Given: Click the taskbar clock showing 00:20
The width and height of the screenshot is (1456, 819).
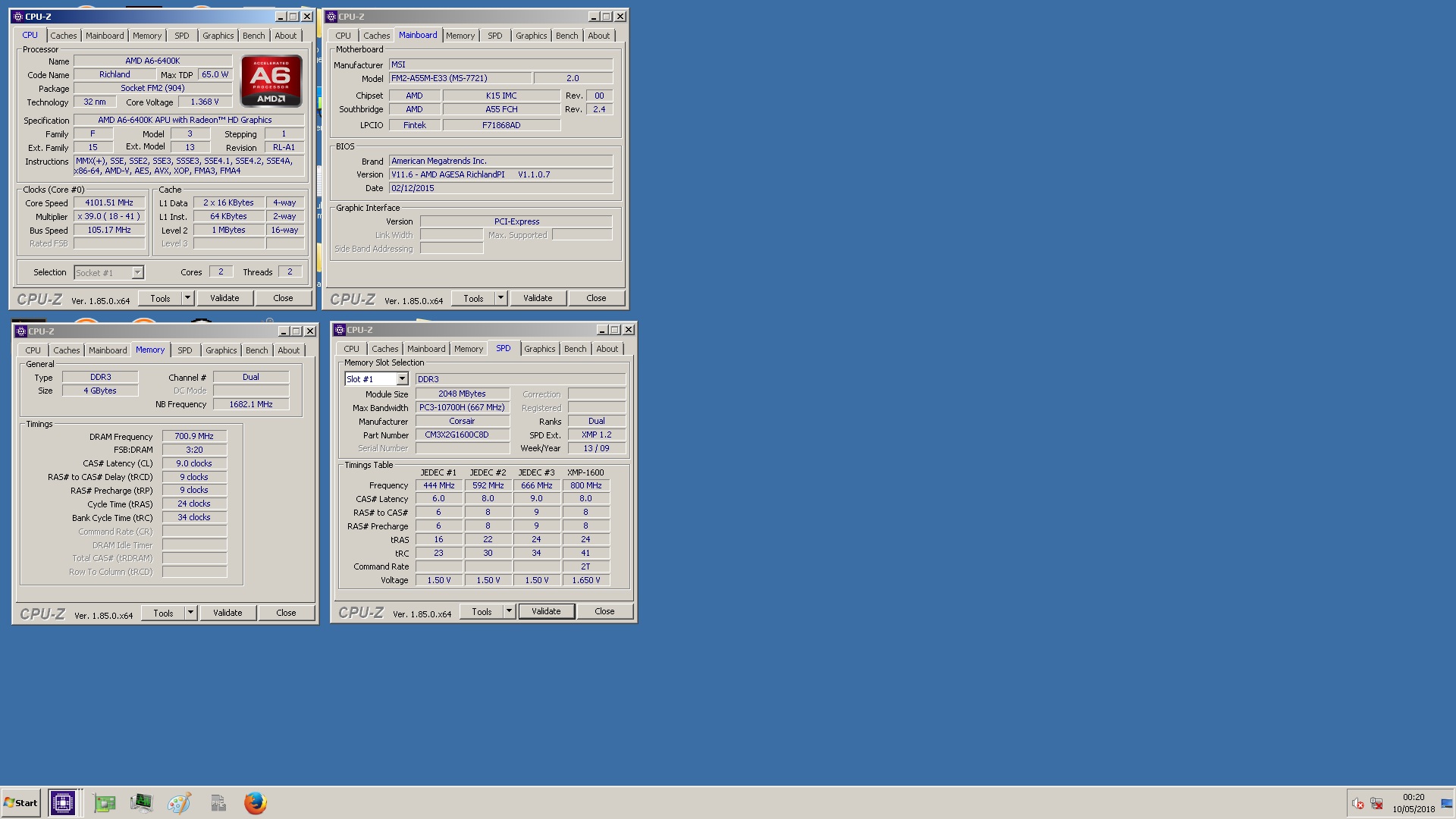Looking at the screenshot, I should [1414, 797].
